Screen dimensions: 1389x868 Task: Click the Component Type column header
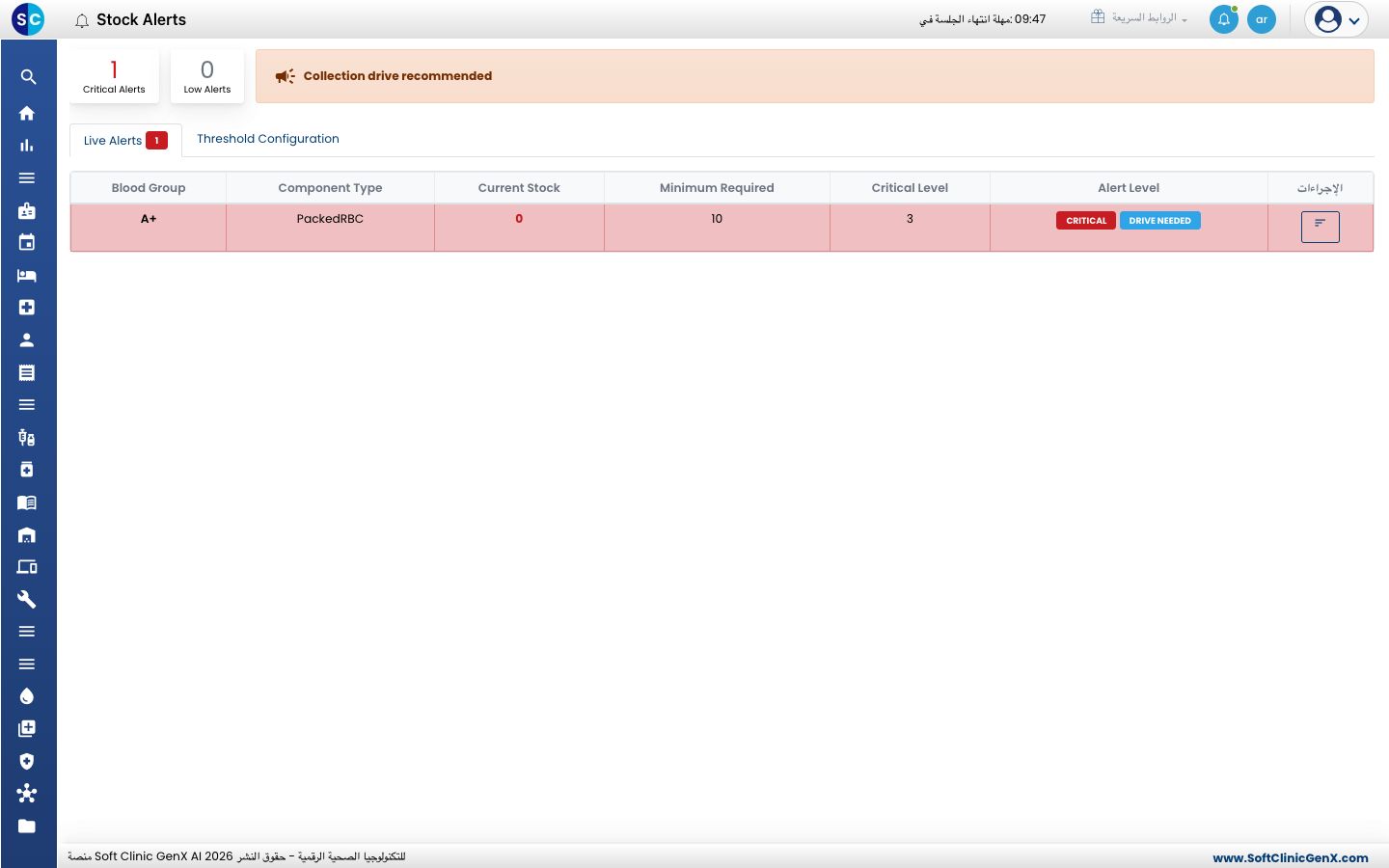click(x=330, y=188)
